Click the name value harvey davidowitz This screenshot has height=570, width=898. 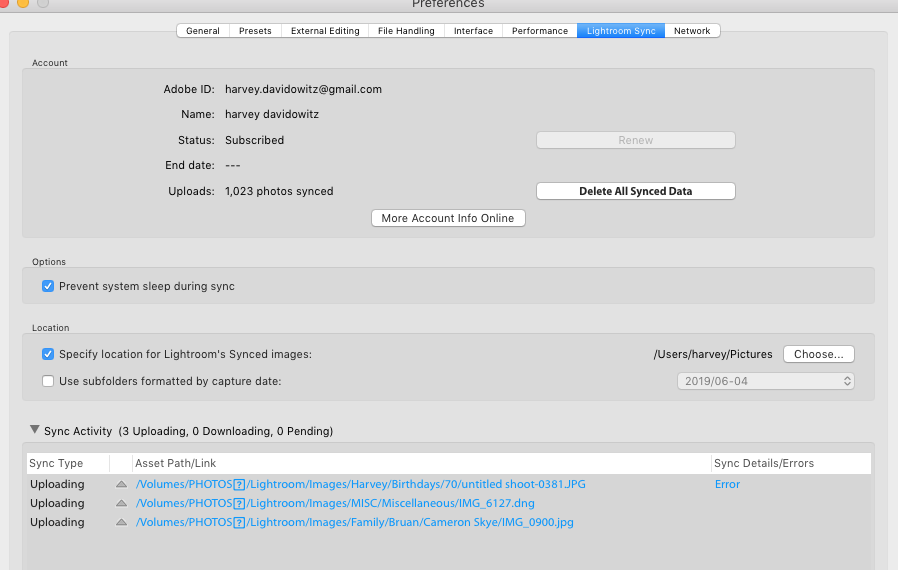pyautogui.click(x=272, y=115)
